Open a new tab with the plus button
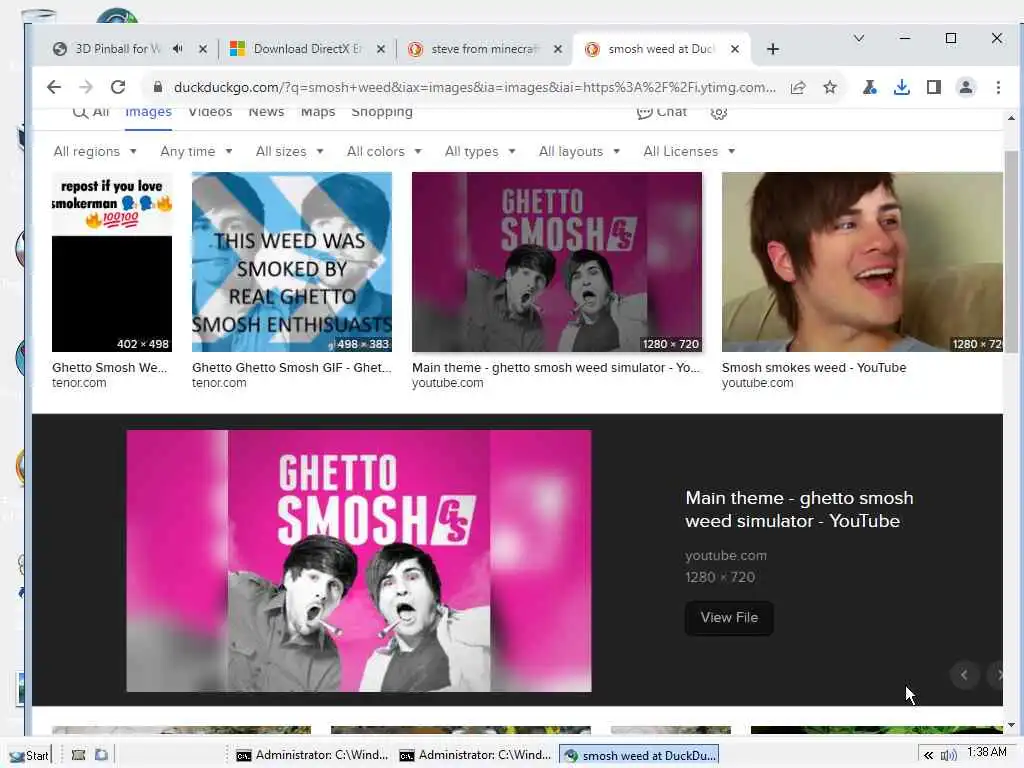Image resolution: width=1024 pixels, height=768 pixels. coord(773,49)
